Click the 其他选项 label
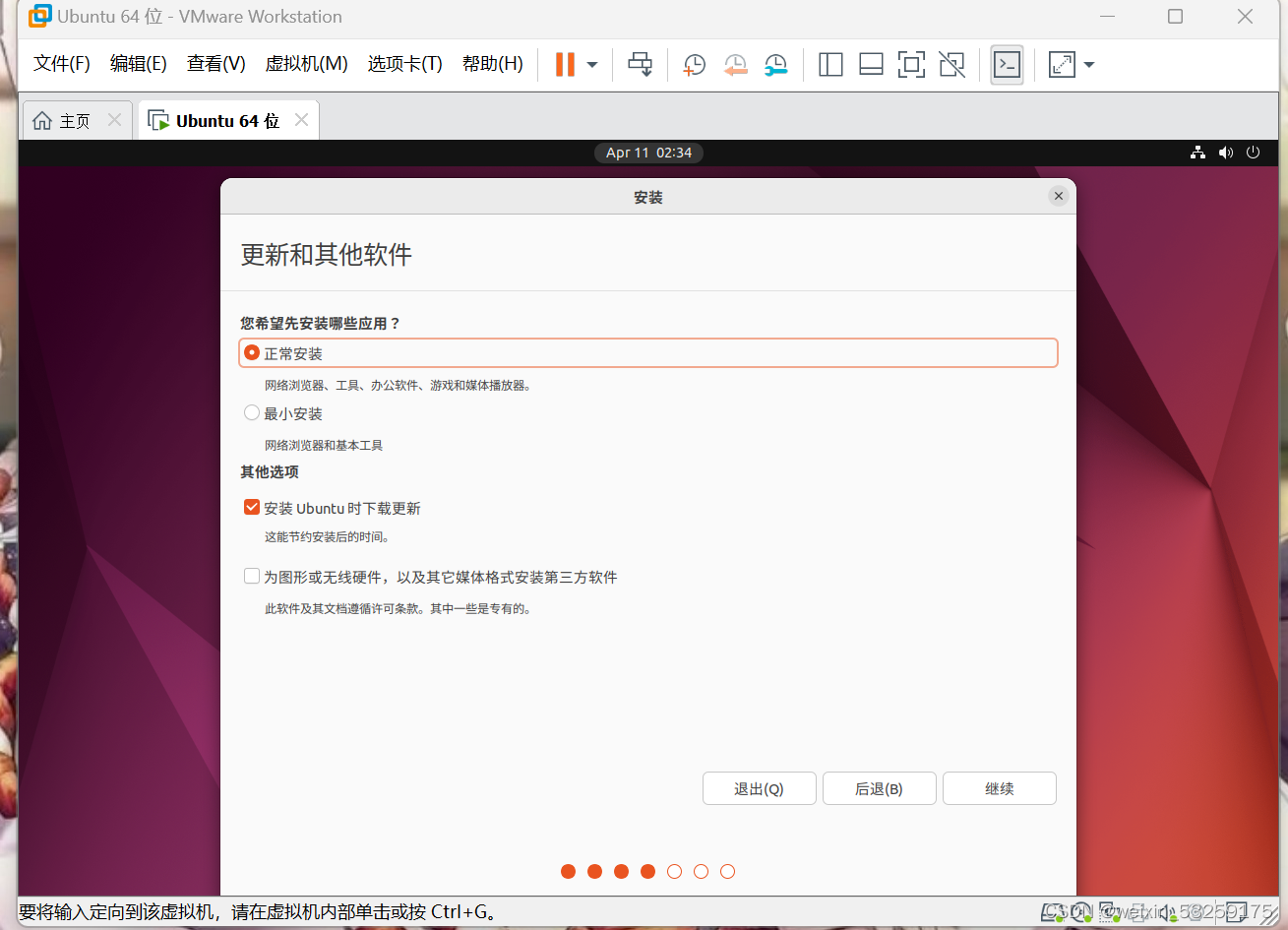Screen dimensions: 1288x930 click(270, 472)
